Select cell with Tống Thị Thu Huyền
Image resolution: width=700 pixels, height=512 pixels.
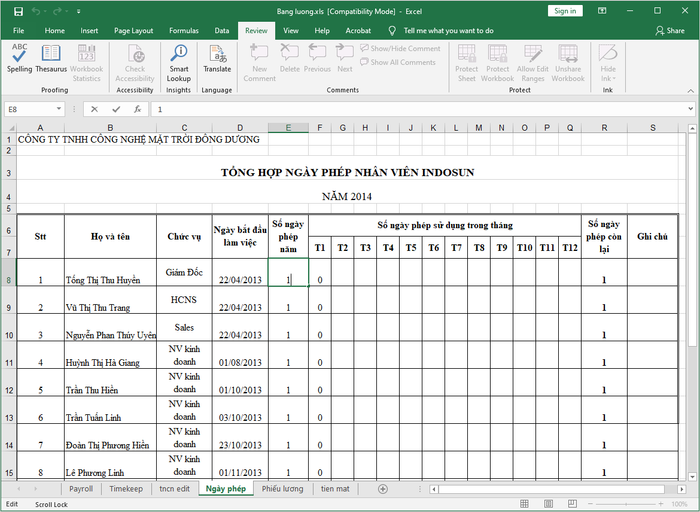point(110,272)
